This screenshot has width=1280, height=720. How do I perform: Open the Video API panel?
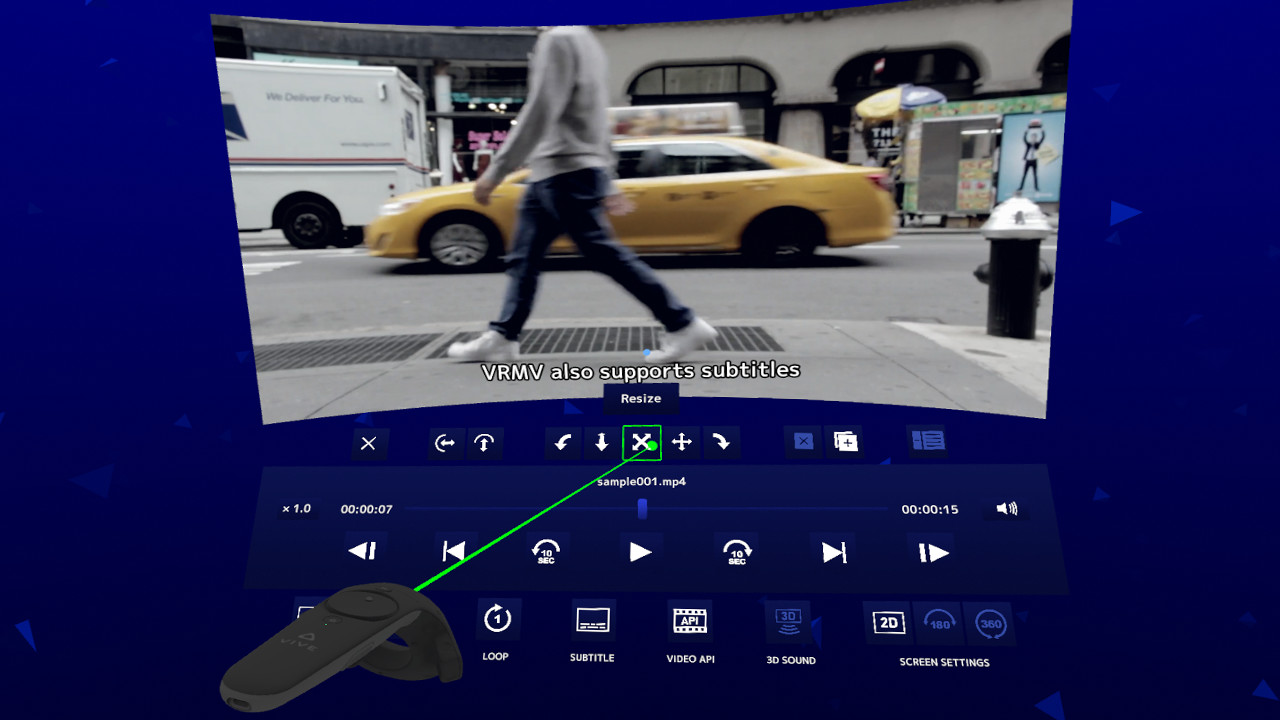[x=690, y=620]
